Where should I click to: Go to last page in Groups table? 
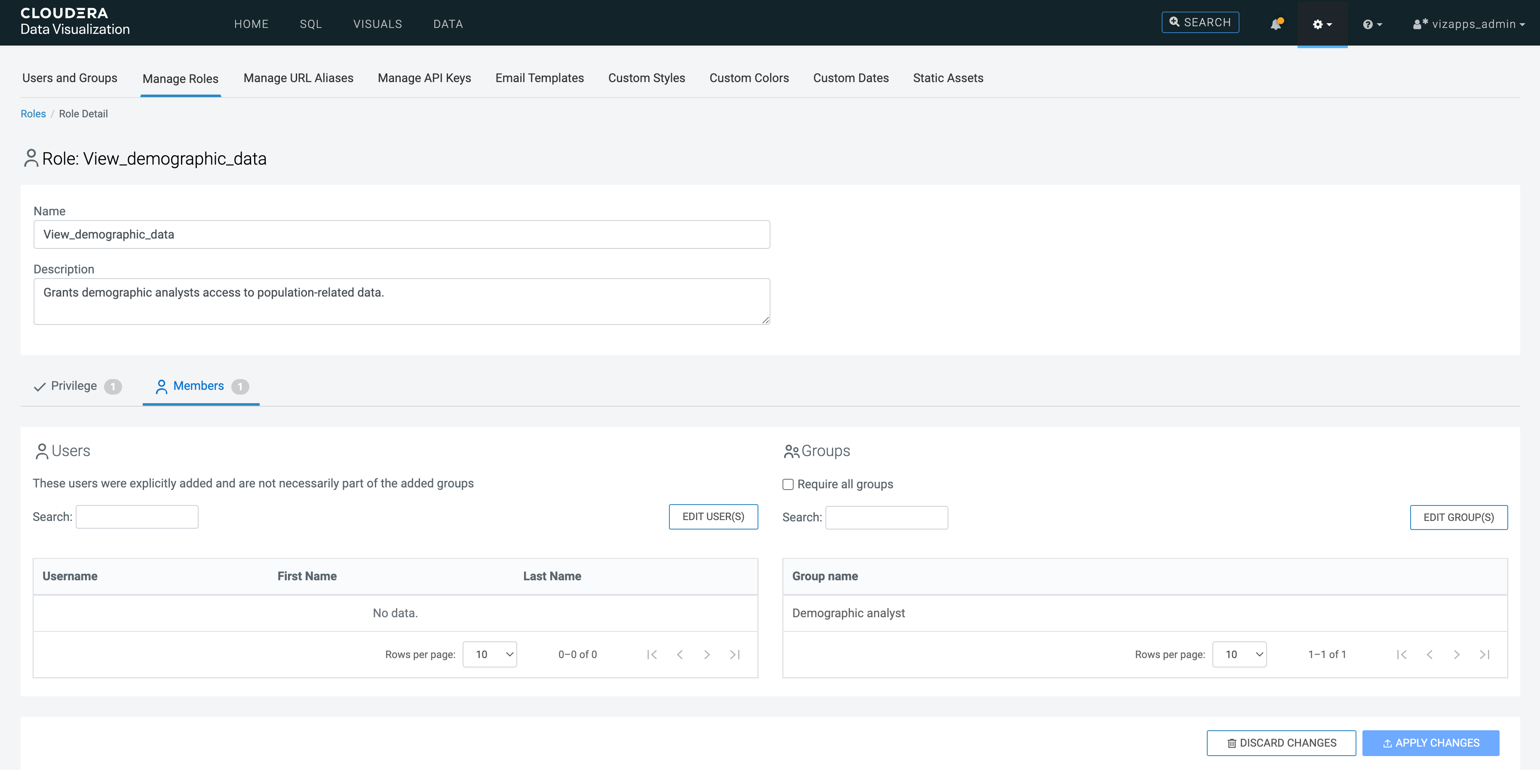click(x=1484, y=654)
